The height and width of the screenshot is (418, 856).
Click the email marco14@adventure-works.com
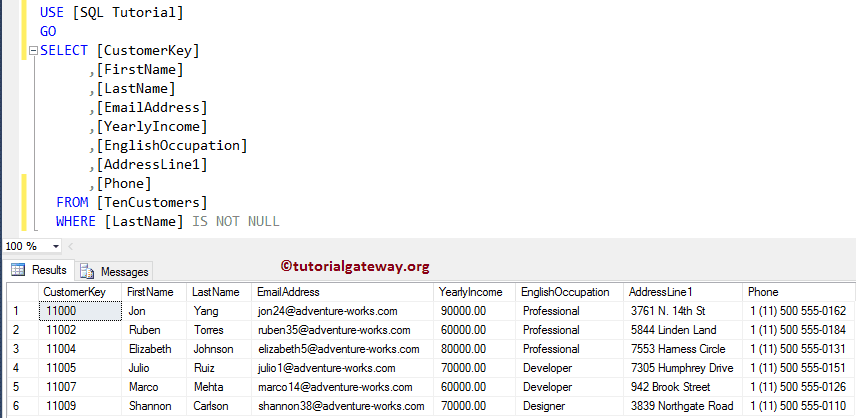(x=342, y=387)
